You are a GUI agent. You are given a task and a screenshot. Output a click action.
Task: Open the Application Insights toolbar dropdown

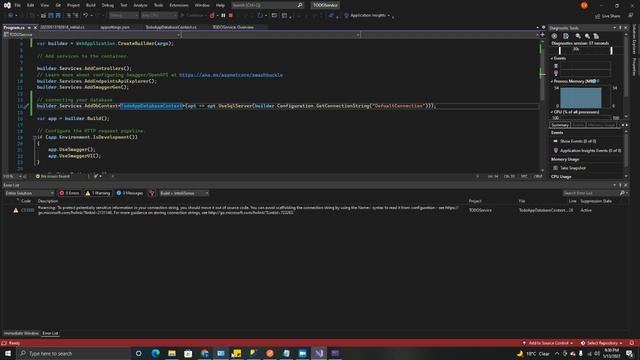click(367, 16)
